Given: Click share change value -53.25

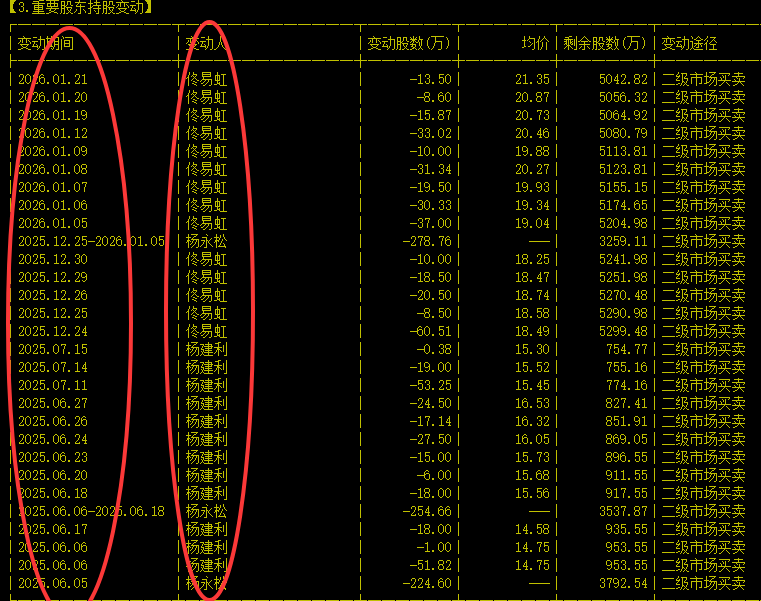Looking at the screenshot, I should tap(430, 385).
